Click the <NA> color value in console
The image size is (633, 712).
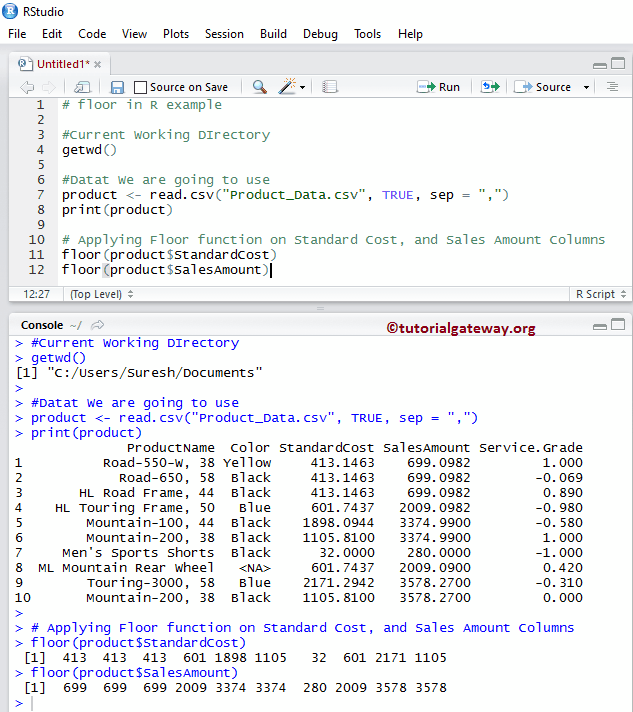(255, 568)
